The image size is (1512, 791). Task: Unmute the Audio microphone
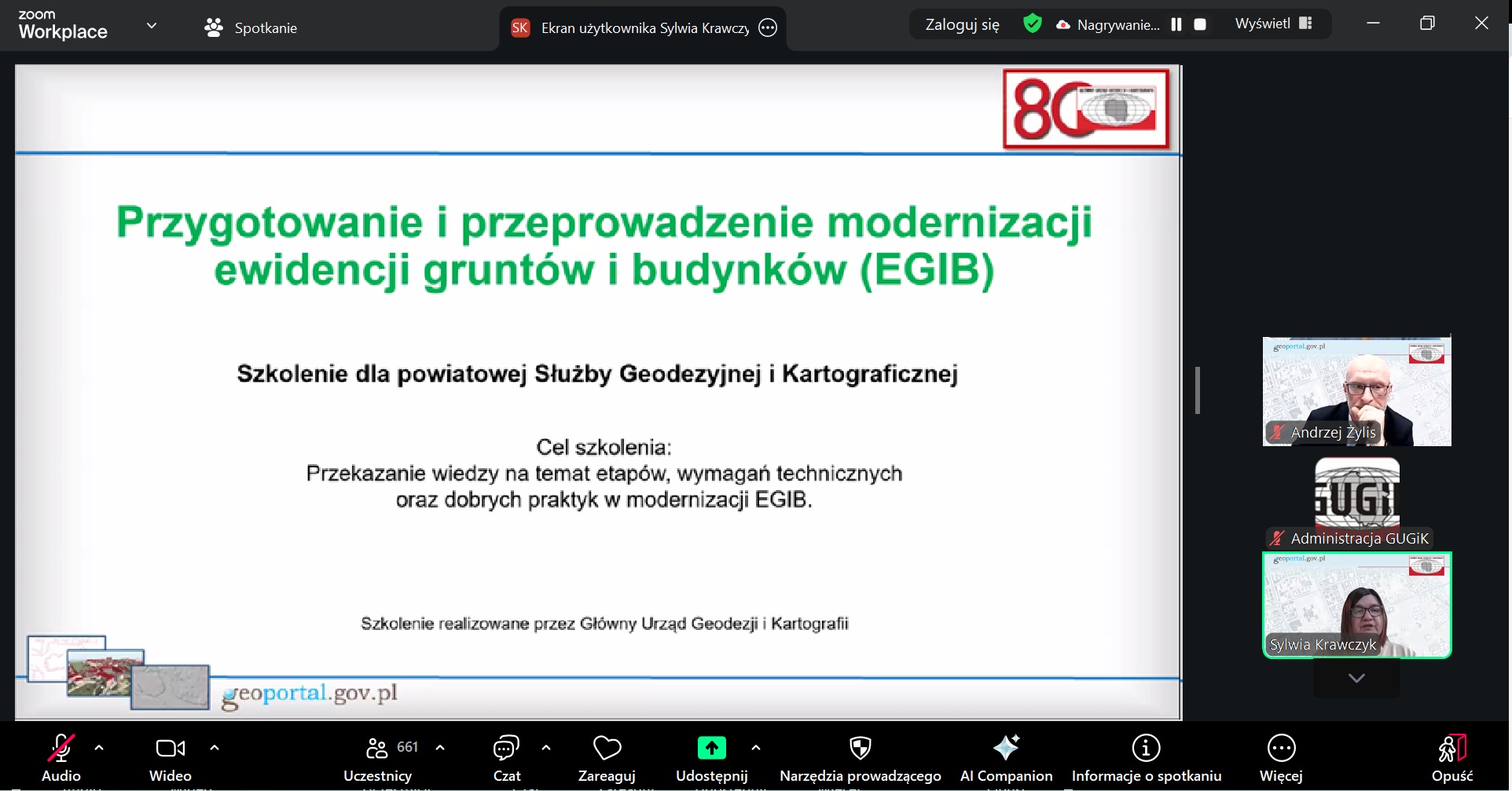pos(61,749)
